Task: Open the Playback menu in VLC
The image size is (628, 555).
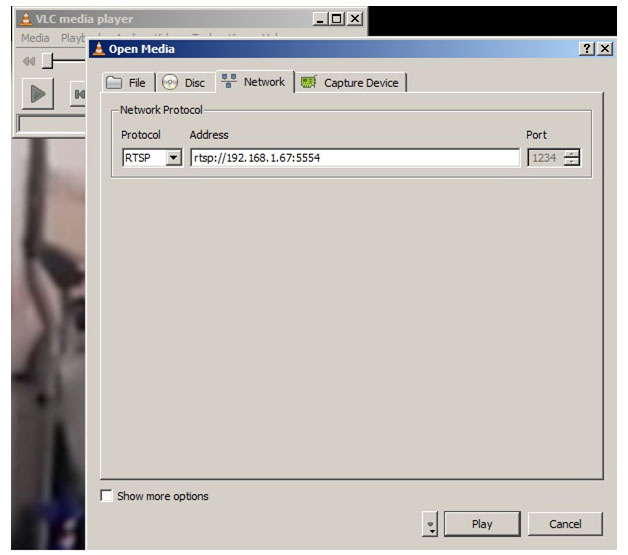Action: coord(74,38)
